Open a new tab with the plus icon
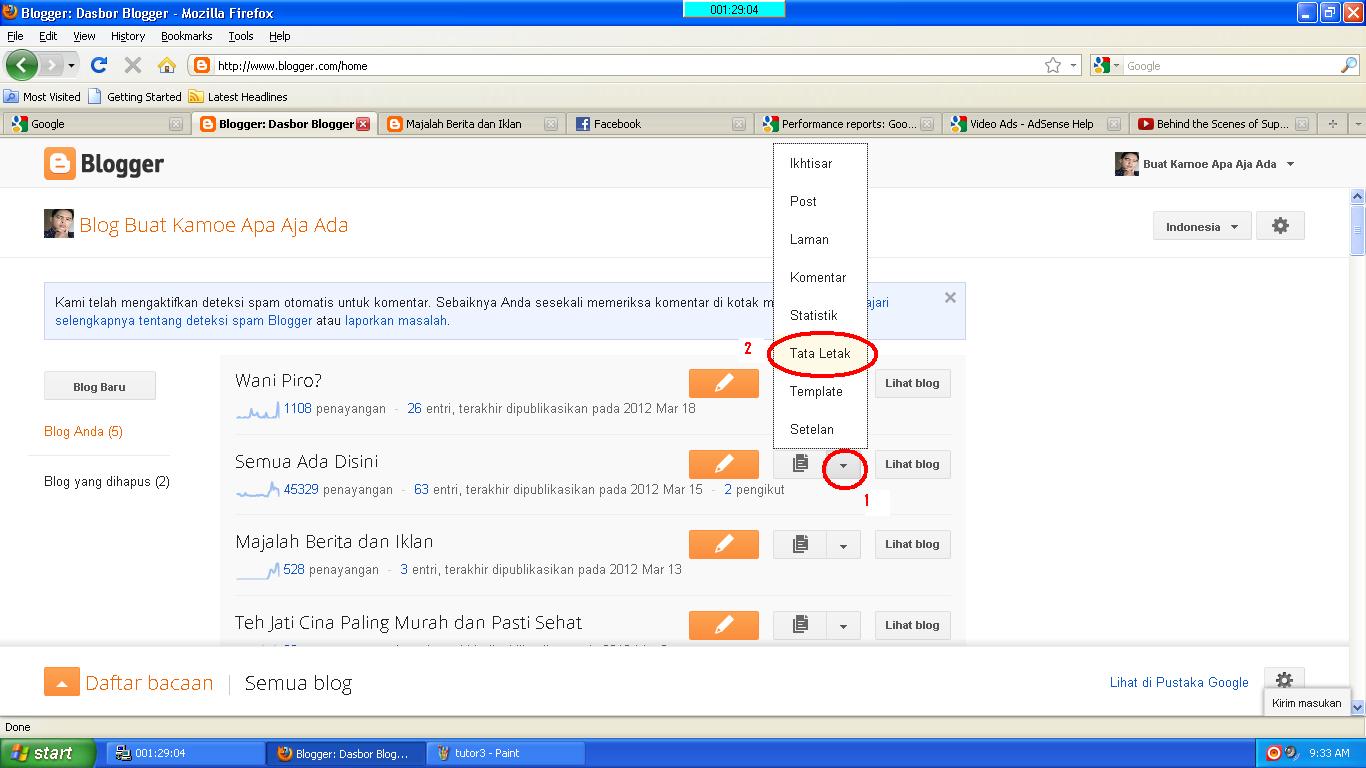This screenshot has height=768, width=1366. [1332, 124]
